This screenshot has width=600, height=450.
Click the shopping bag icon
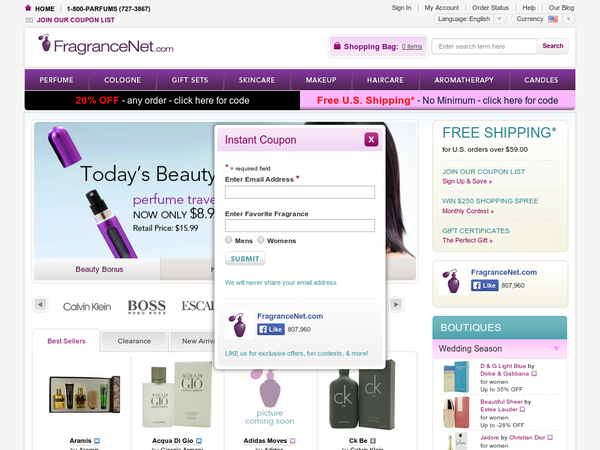[337, 46]
